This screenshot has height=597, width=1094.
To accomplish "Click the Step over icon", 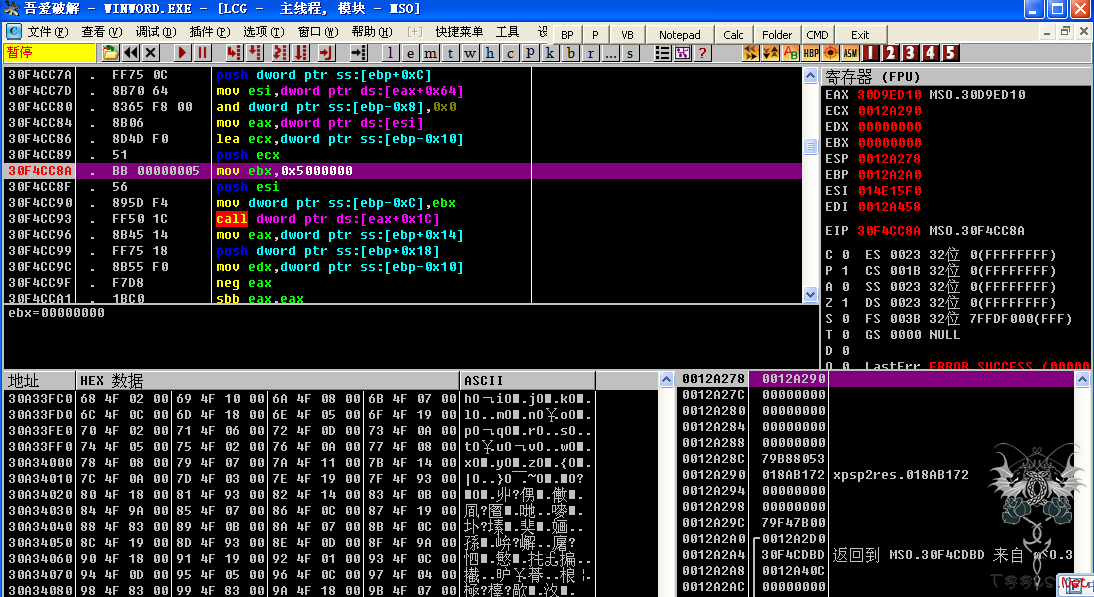I will click(x=255, y=53).
